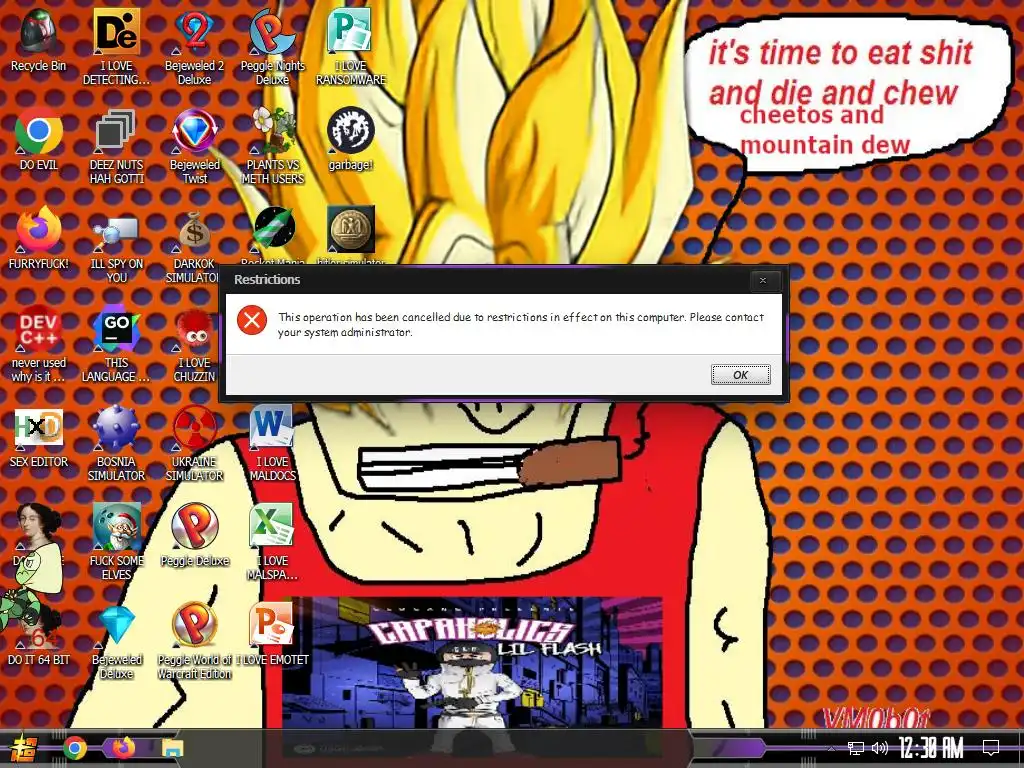The image size is (1024, 768).
Task: Open the Start menu button
Action: 25,748
